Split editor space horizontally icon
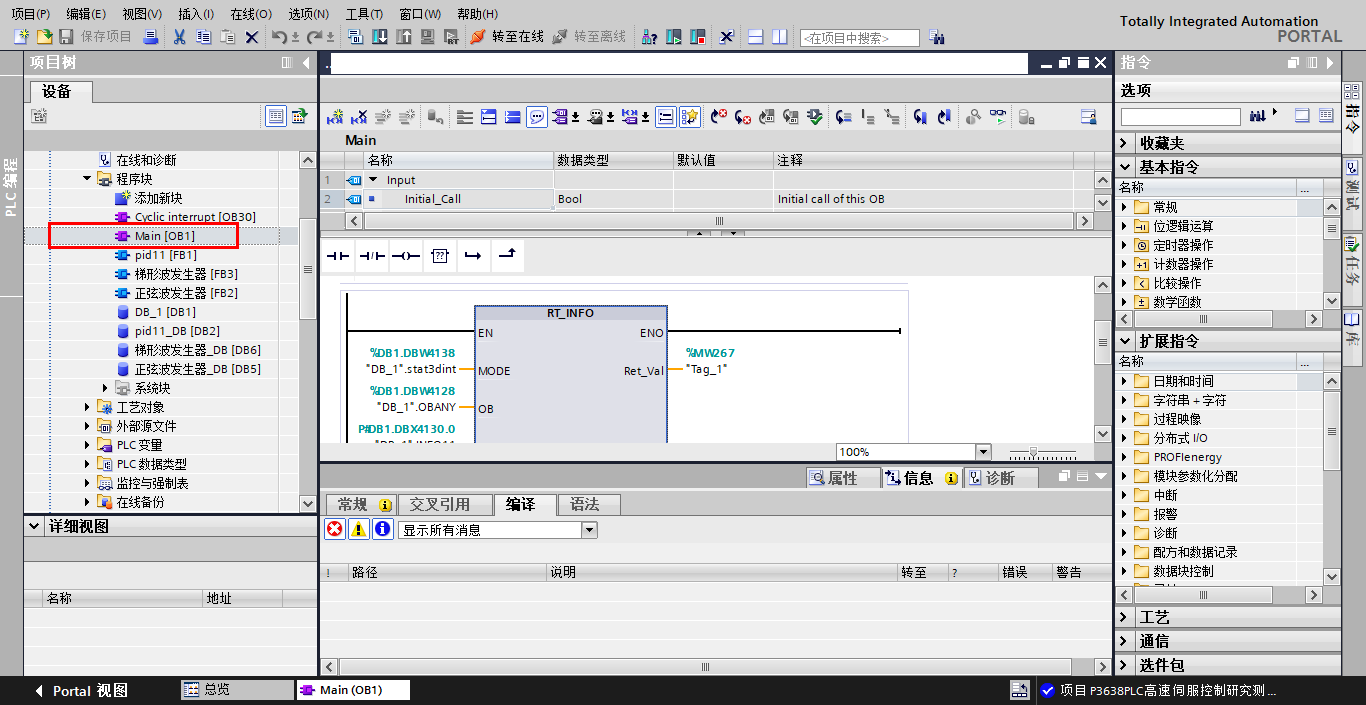 755,37
